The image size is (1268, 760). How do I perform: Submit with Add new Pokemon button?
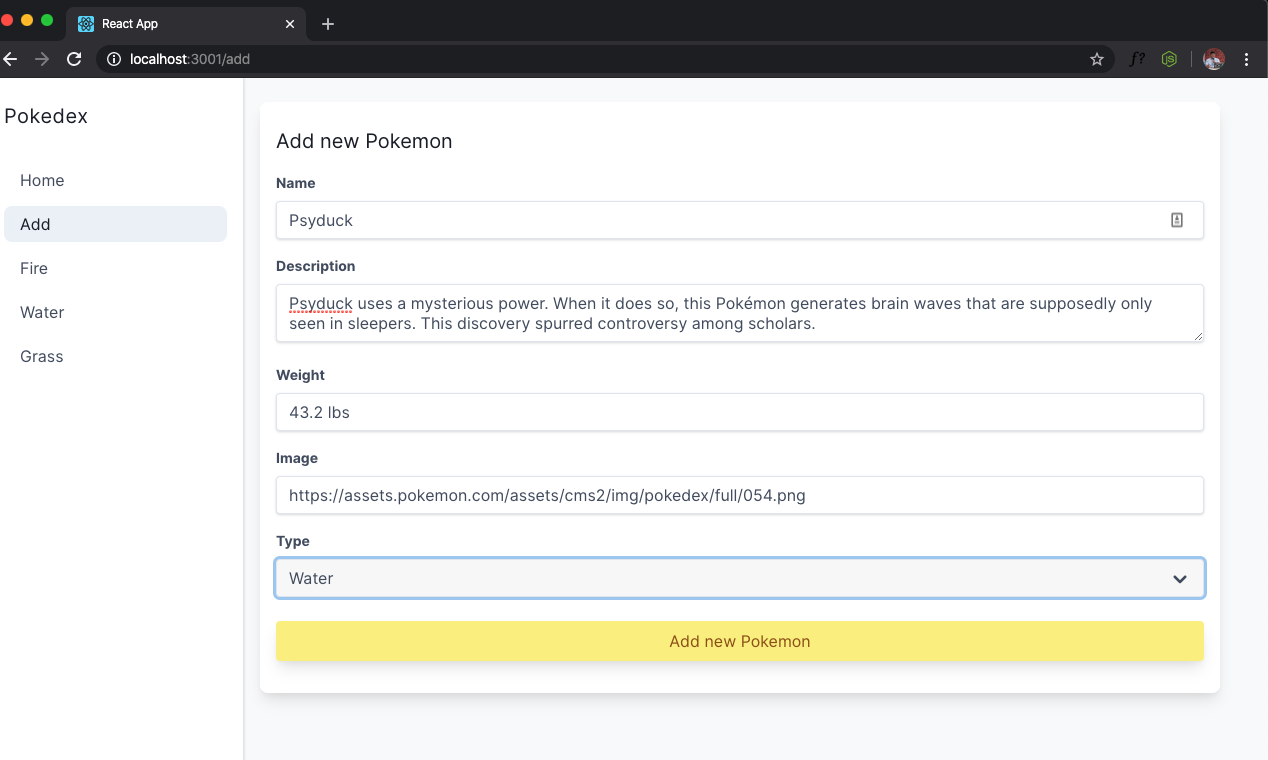pos(740,641)
